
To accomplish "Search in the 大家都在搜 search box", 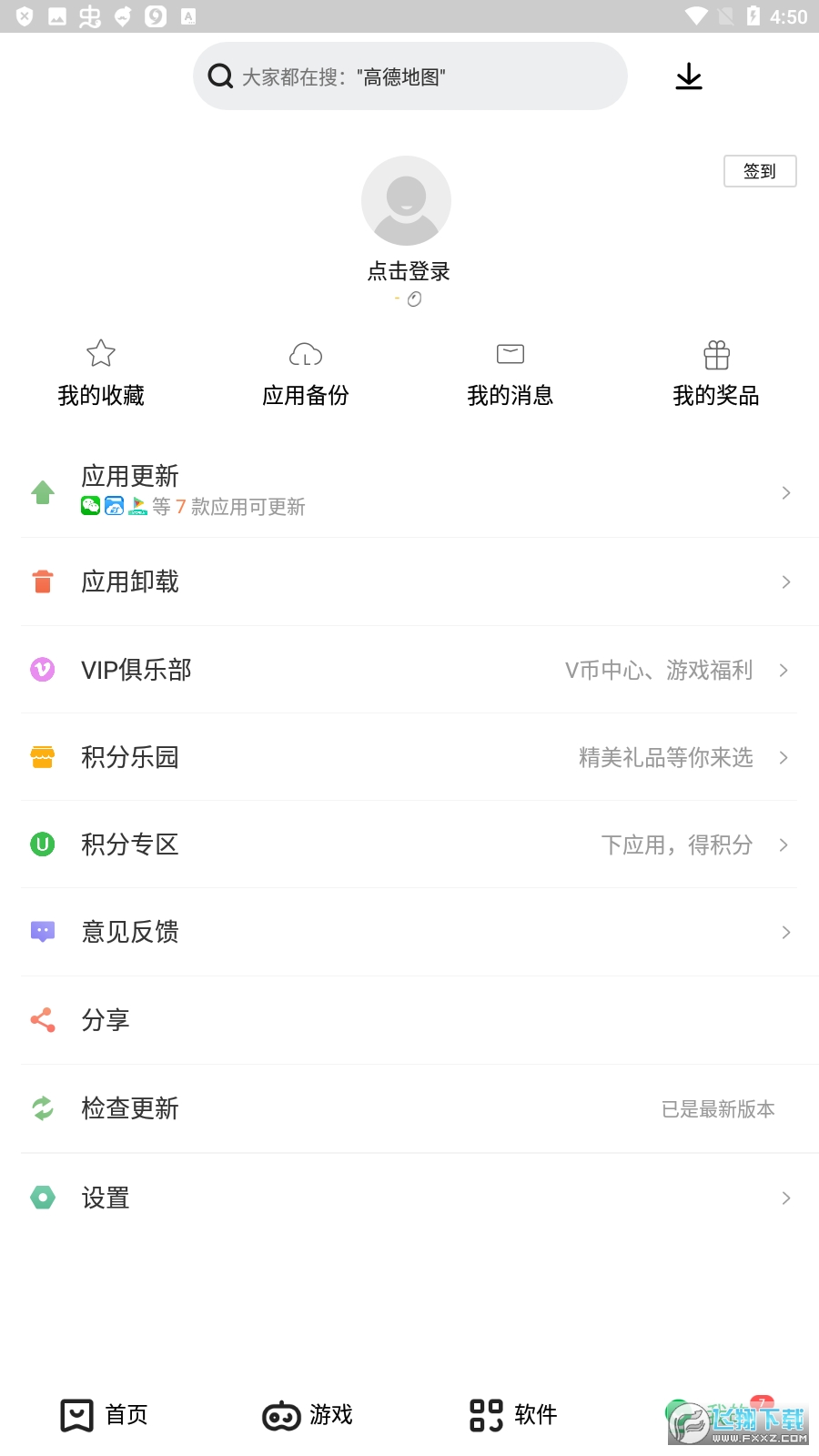I will (x=409, y=76).
